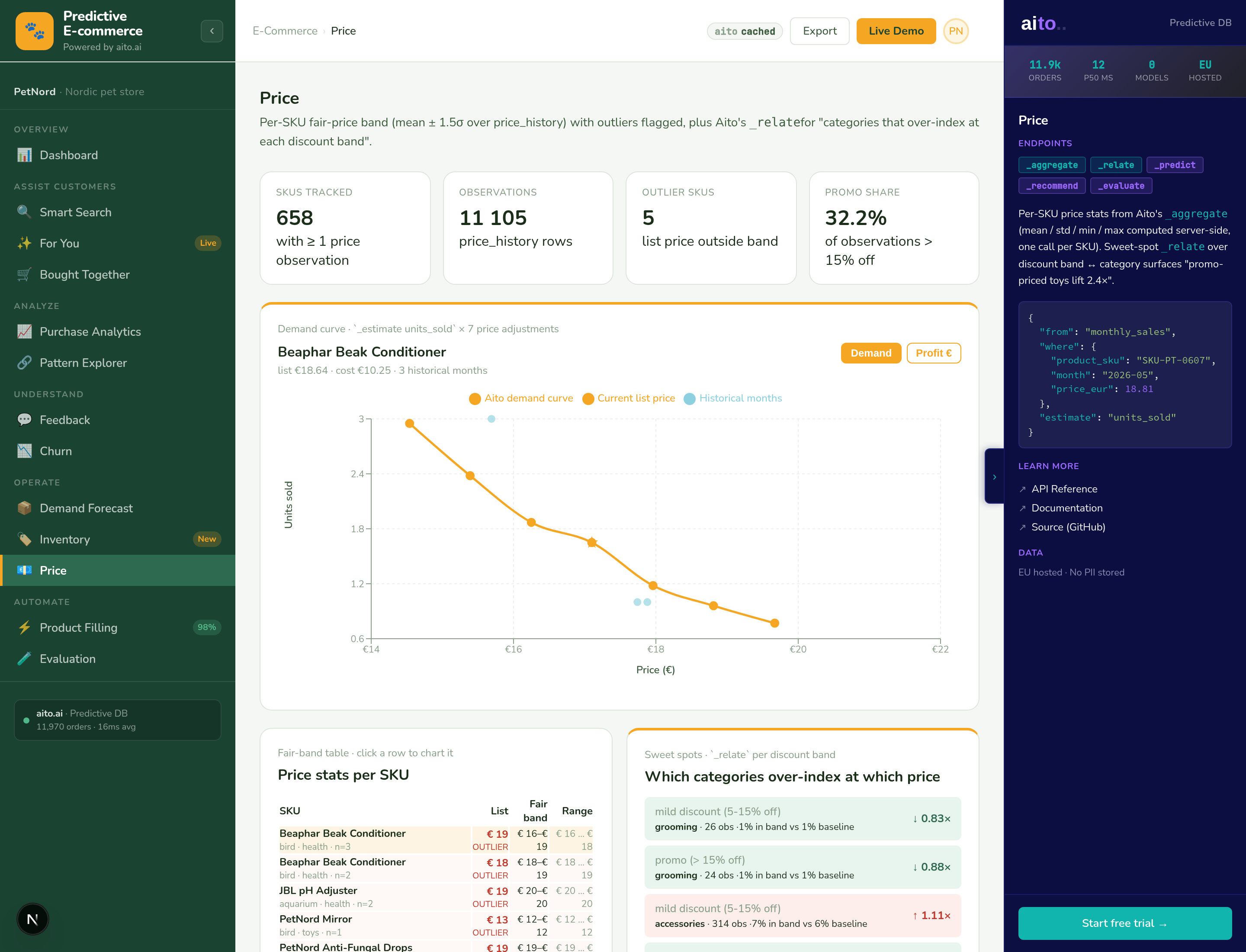Click the historical month dot at 3 units
The image size is (1246, 952).
coord(491,419)
